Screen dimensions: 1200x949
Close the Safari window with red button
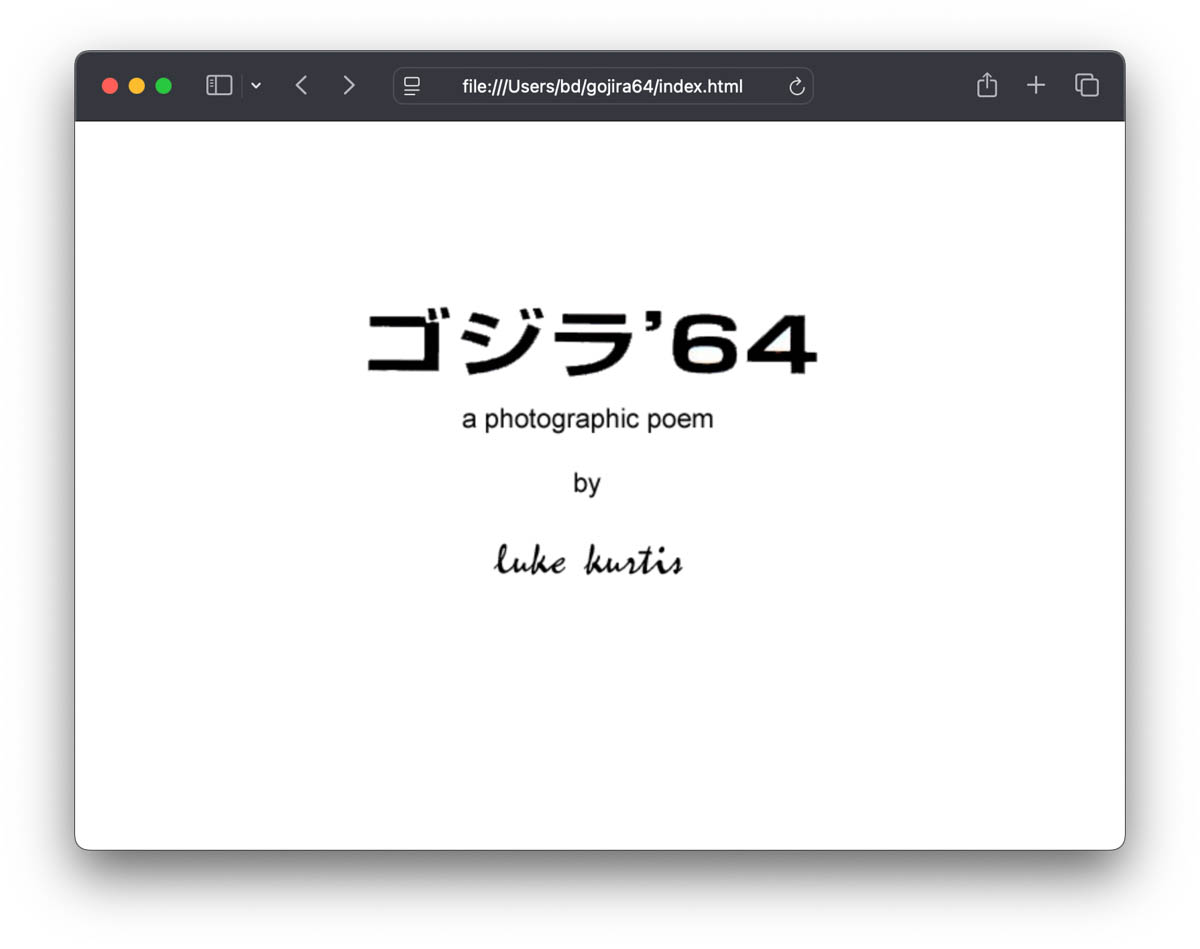[110, 86]
